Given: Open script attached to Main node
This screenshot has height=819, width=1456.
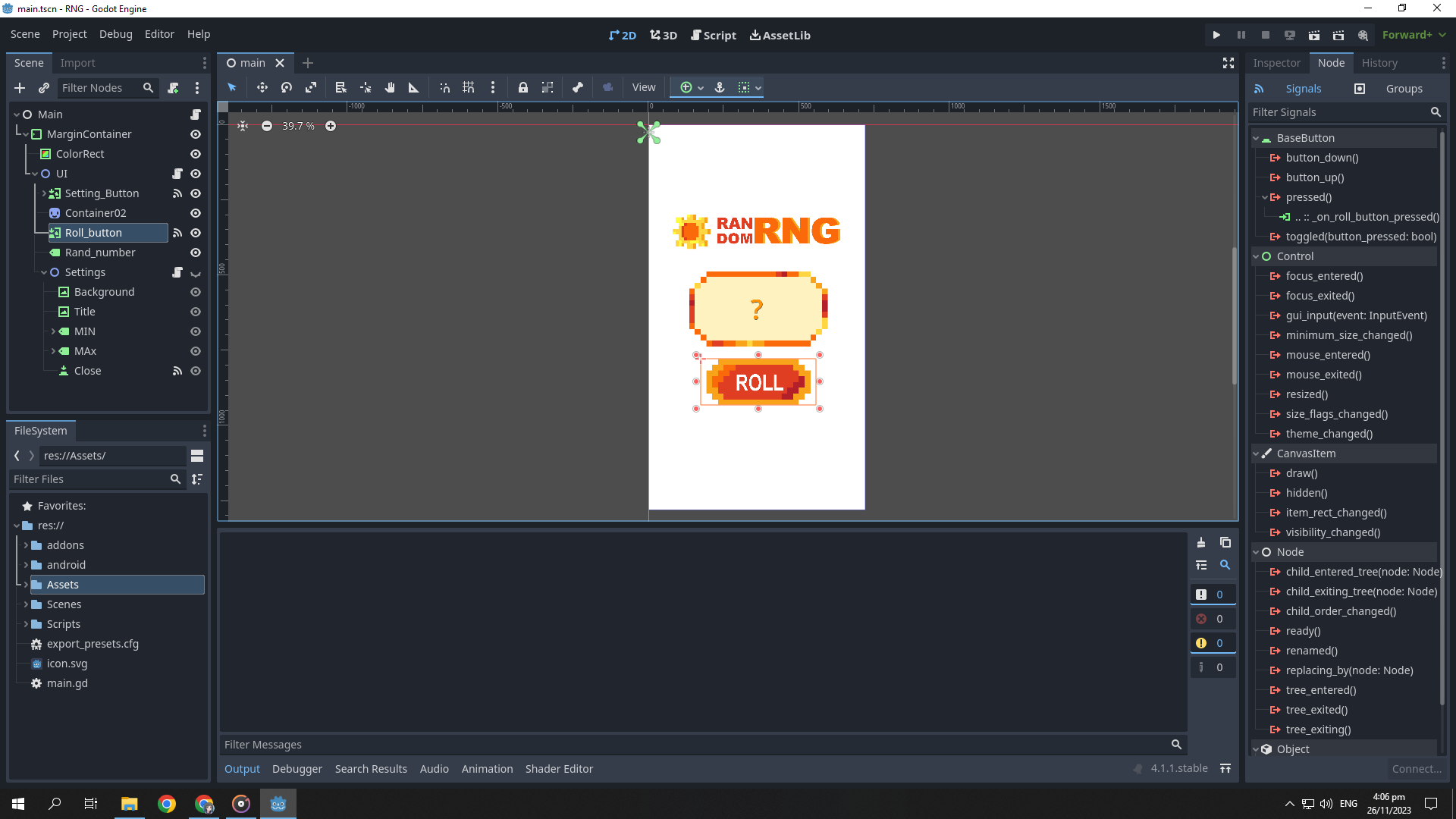Looking at the screenshot, I should tap(196, 115).
